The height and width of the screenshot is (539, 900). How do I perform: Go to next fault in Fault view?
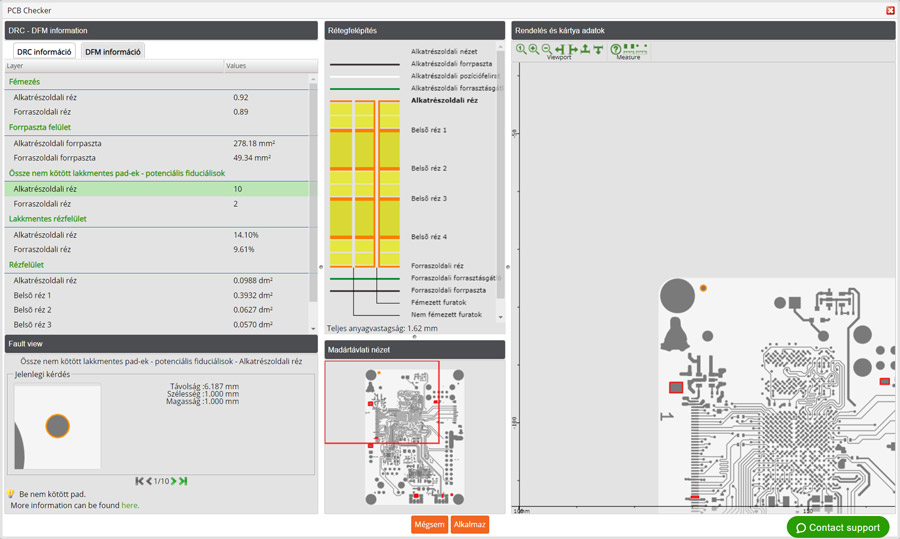tap(174, 481)
